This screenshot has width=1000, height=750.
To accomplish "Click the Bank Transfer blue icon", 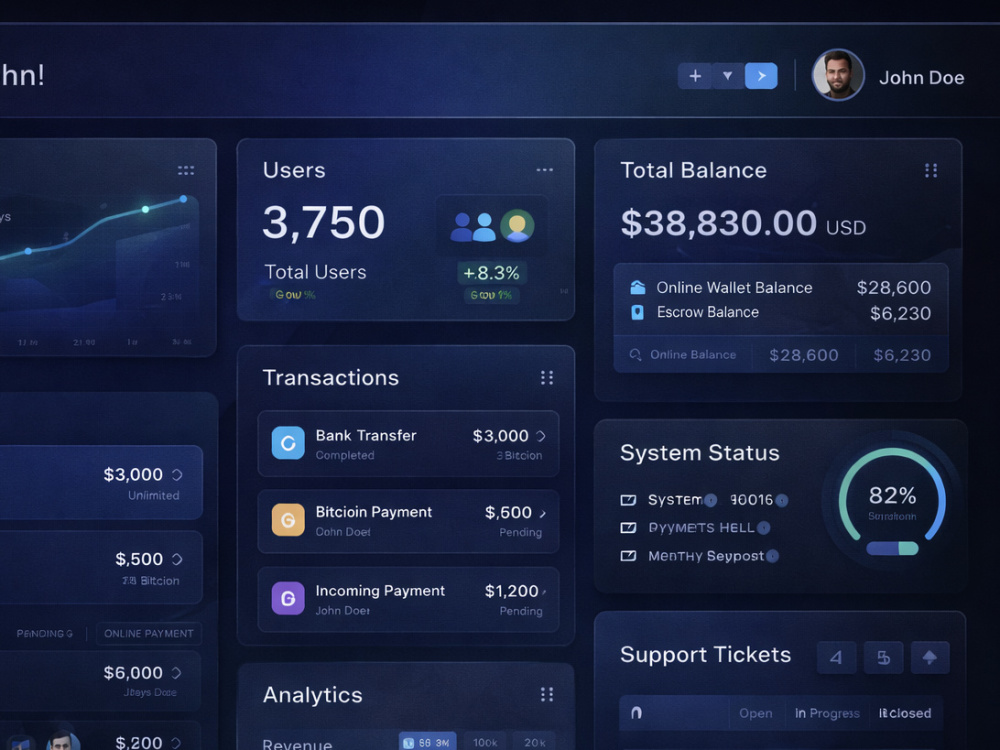I will pyautogui.click(x=288, y=443).
